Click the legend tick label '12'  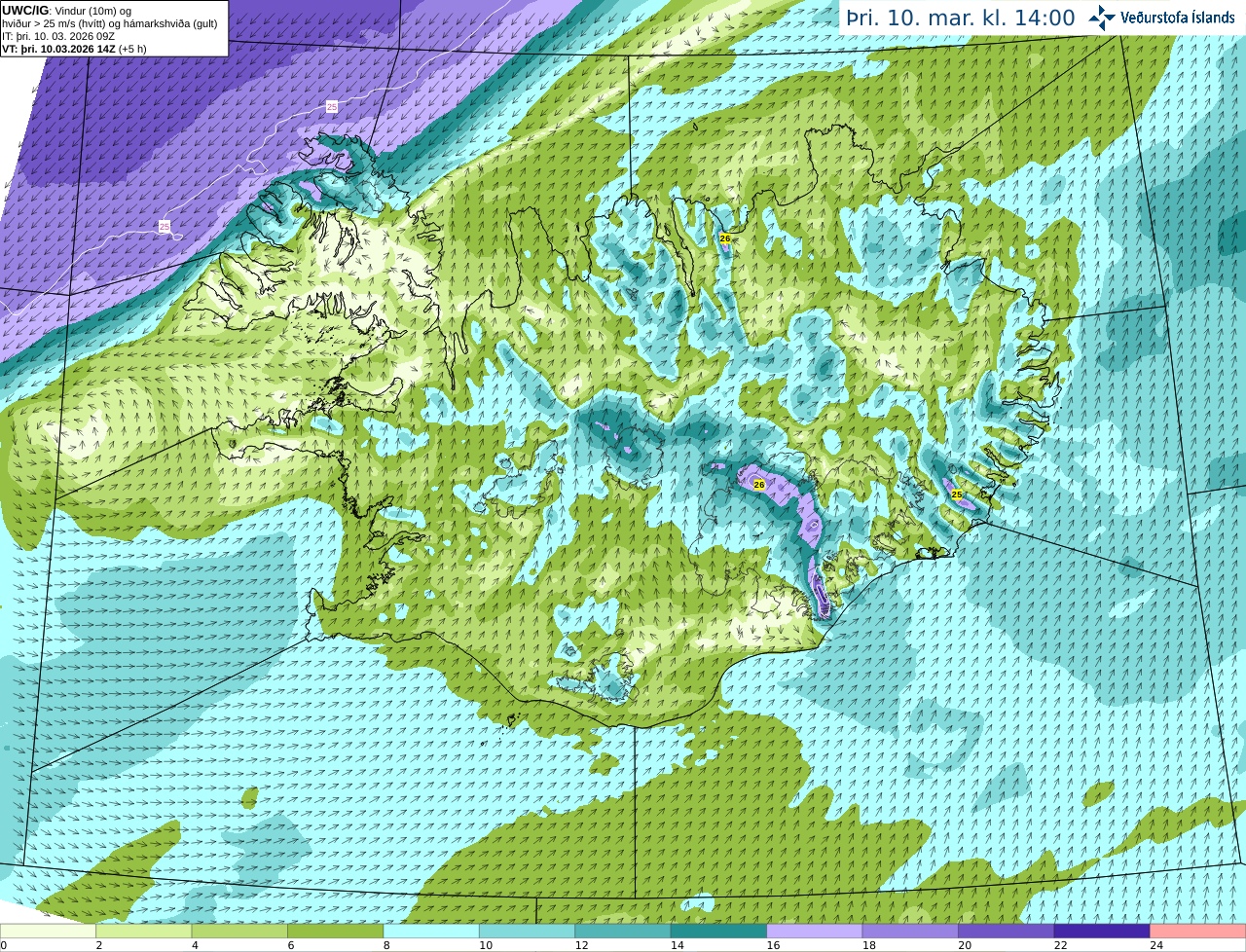point(582,945)
